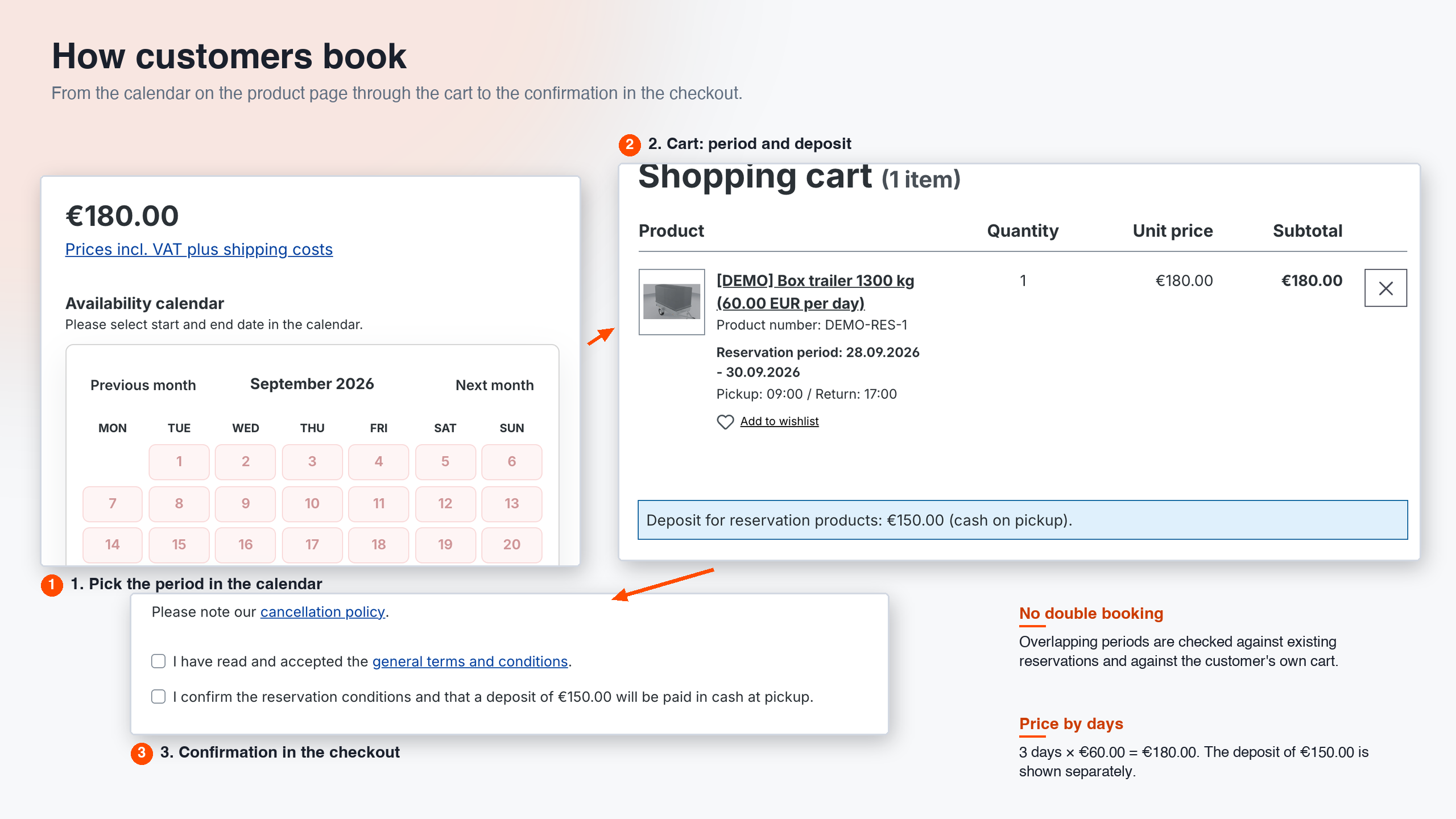The width and height of the screenshot is (1456, 819).
Task: Click 'Reservation period: 28.09.2026' text
Action: point(818,353)
